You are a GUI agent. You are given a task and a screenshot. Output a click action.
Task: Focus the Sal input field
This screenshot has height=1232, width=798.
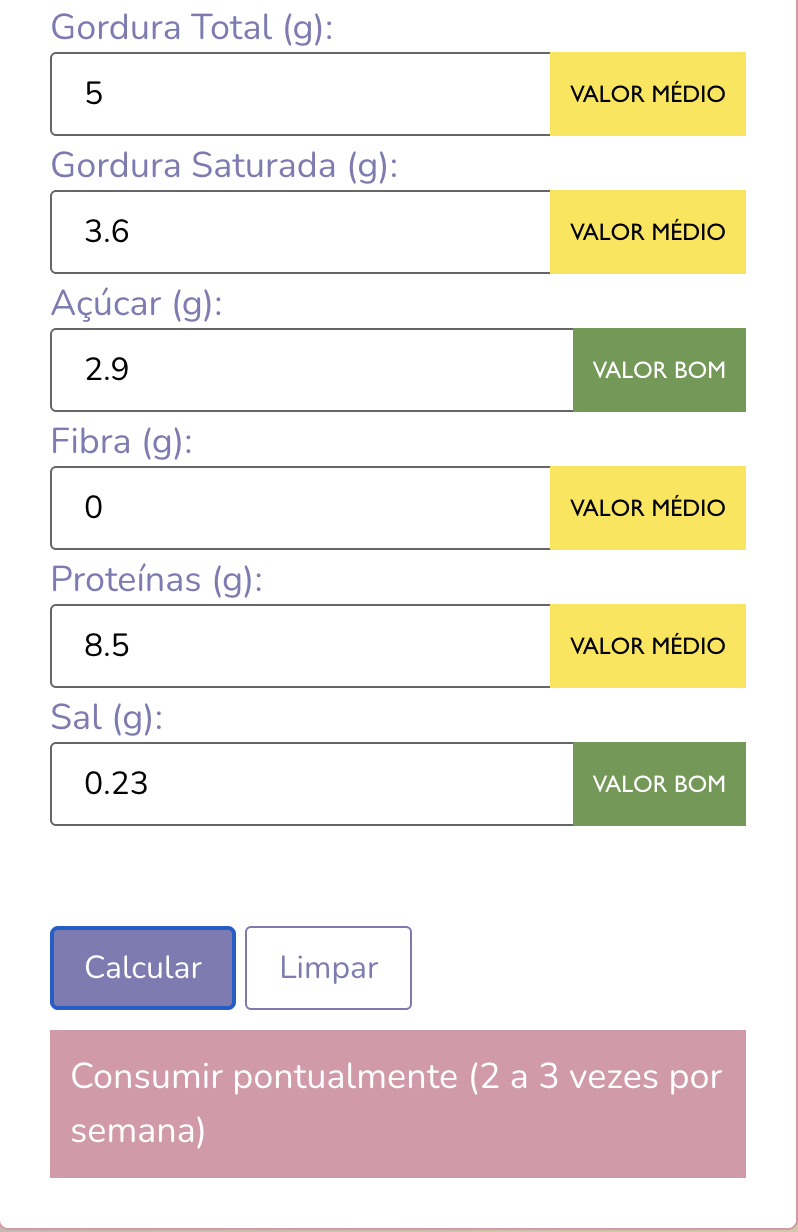click(312, 784)
